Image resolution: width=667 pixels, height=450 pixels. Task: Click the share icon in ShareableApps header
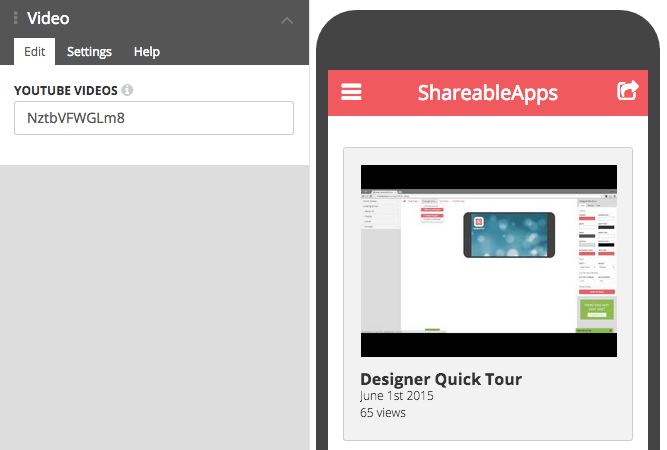pyautogui.click(x=628, y=90)
